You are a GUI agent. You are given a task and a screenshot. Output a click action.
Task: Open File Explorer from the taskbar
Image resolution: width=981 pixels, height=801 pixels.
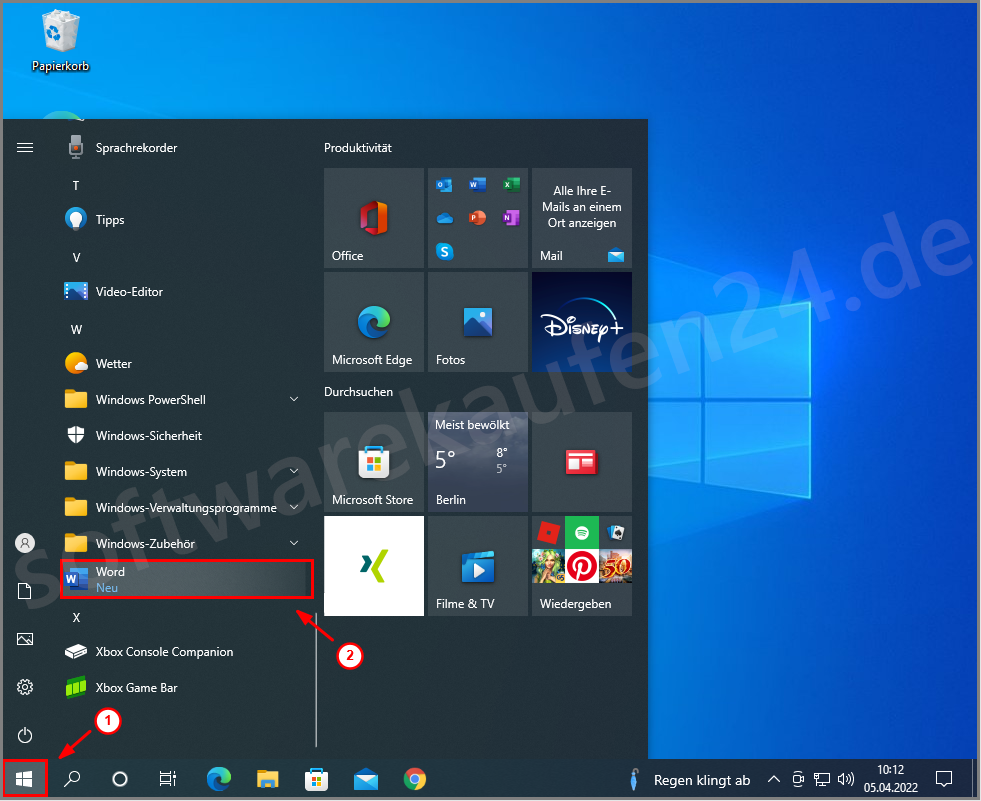[x=268, y=779]
